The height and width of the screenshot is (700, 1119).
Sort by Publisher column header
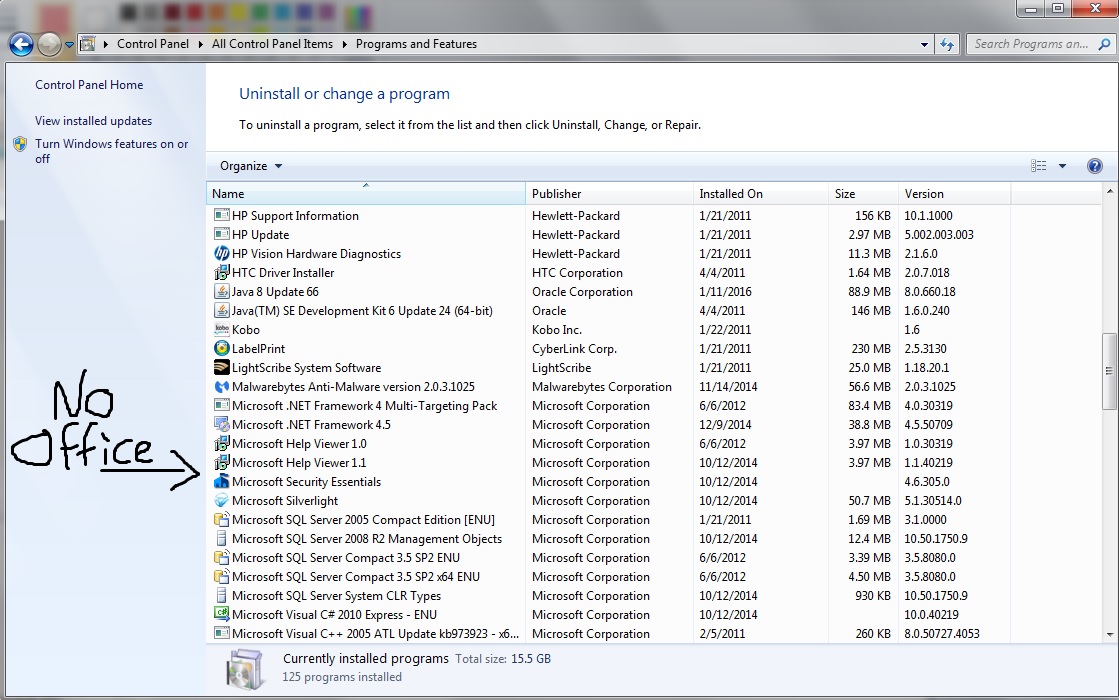[x=609, y=194]
